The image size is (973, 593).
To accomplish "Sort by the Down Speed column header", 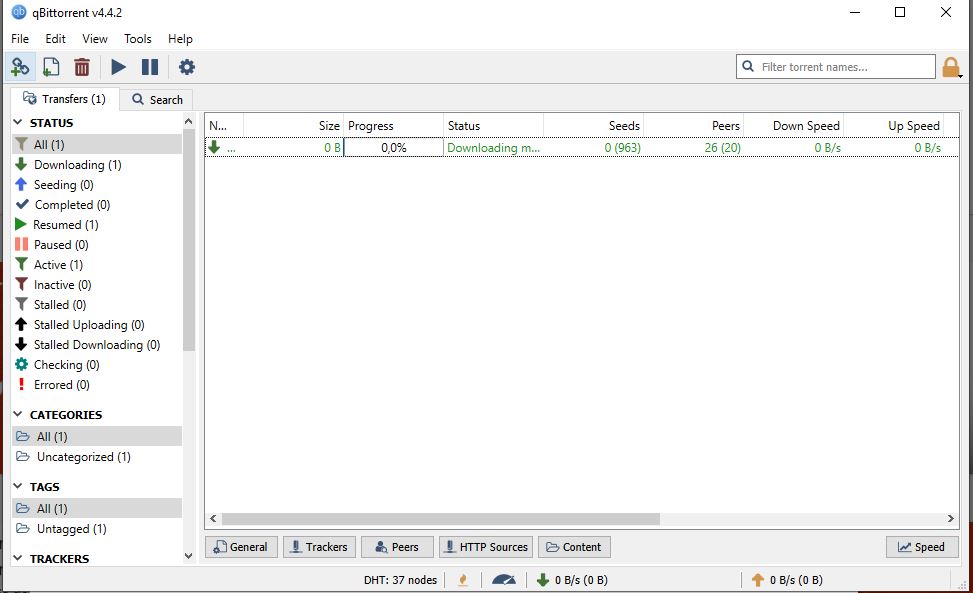I will [794, 125].
